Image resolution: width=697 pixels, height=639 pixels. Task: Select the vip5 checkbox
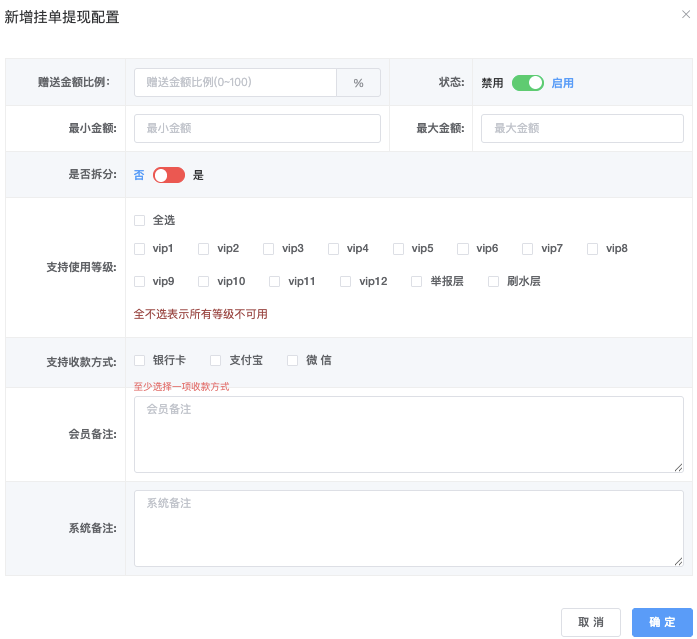(x=398, y=248)
